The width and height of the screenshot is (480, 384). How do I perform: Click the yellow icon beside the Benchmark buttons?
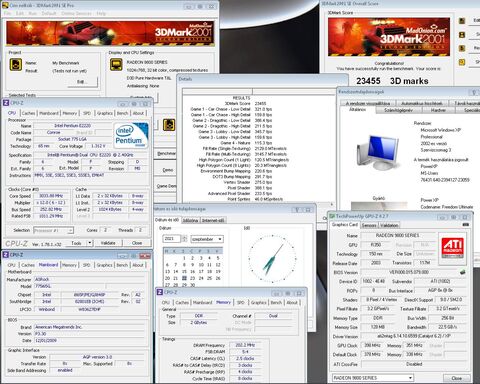pos(169,125)
